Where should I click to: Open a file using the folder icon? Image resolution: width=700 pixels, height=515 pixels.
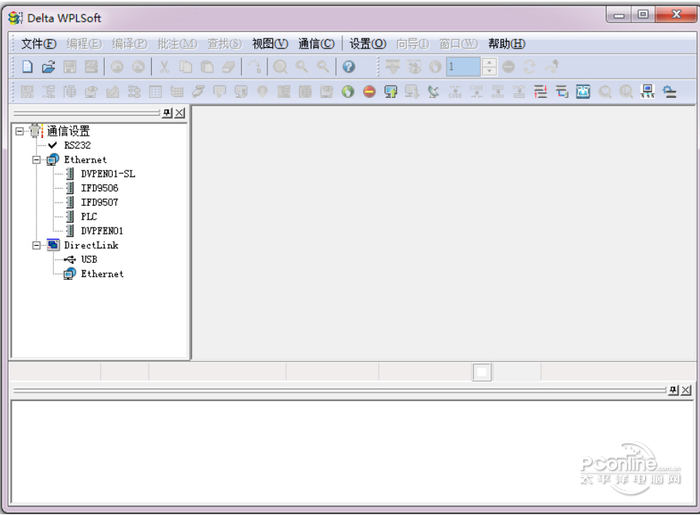(48, 67)
